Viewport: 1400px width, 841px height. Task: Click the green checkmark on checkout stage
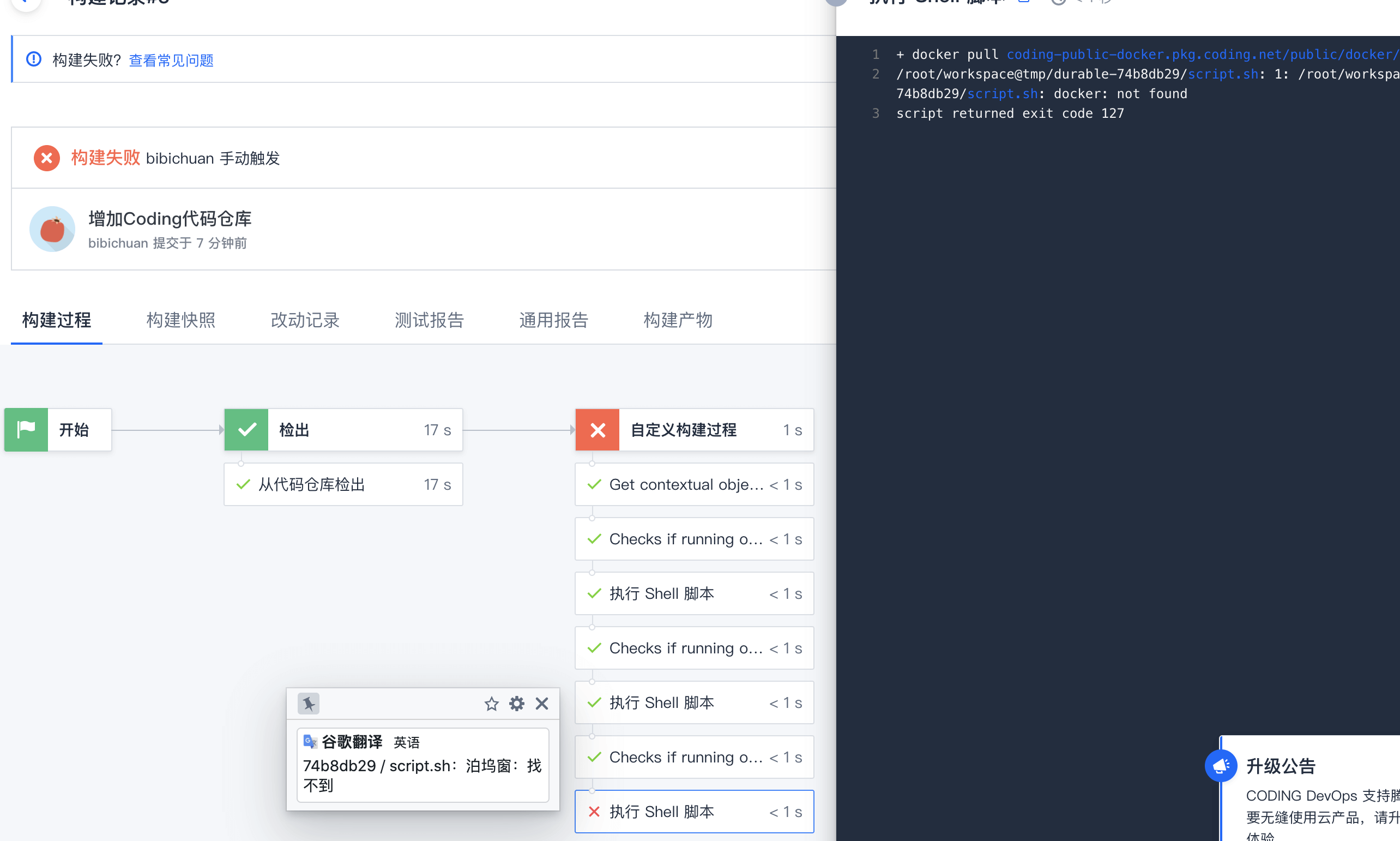tap(246, 430)
